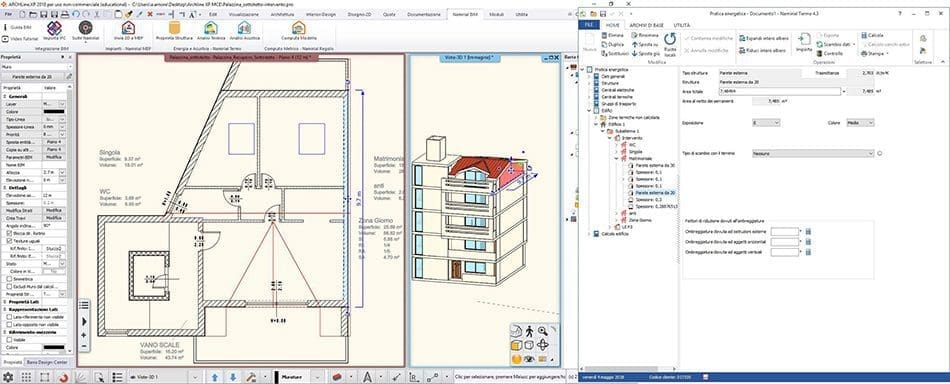Toggle Lato-riferimento non visibile checkbox
This screenshot has height=384, width=950.
pyautogui.click(x=8, y=317)
